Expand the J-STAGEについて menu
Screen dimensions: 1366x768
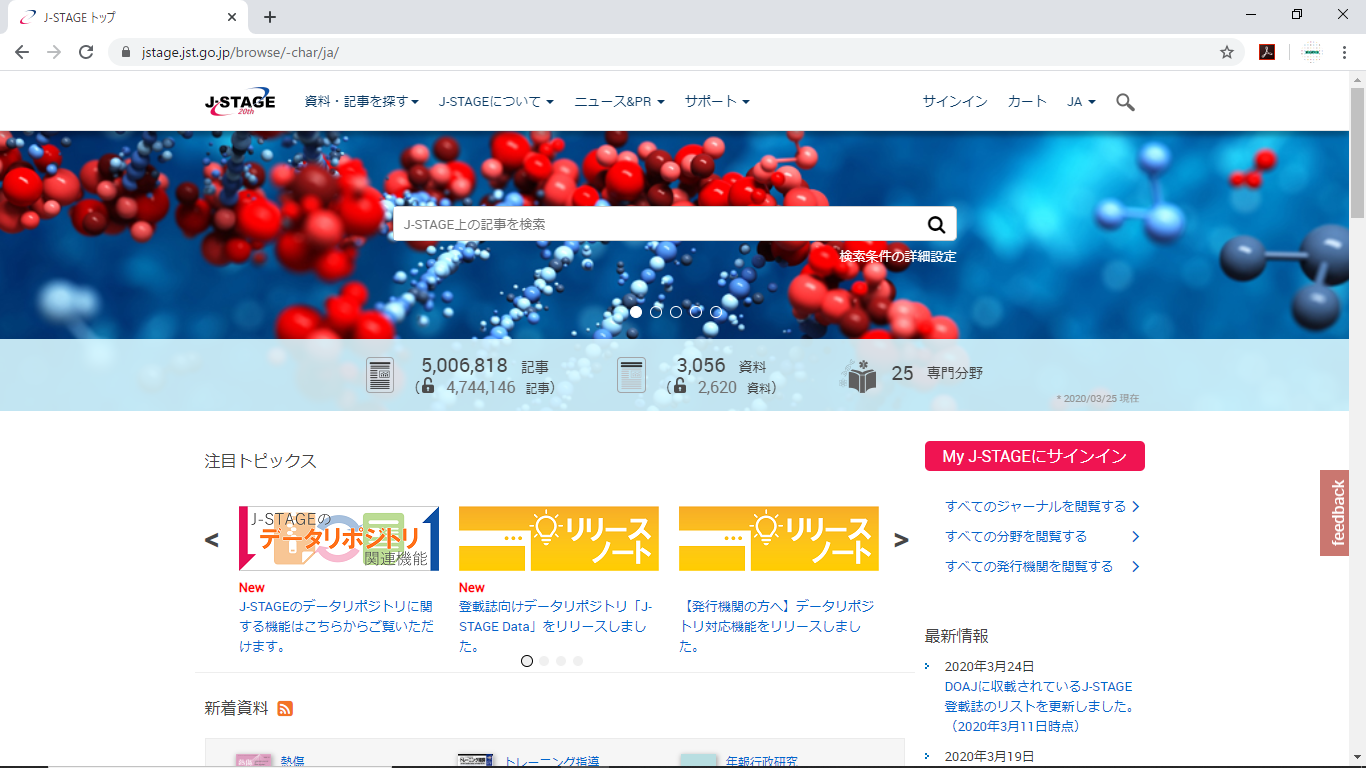coord(496,102)
